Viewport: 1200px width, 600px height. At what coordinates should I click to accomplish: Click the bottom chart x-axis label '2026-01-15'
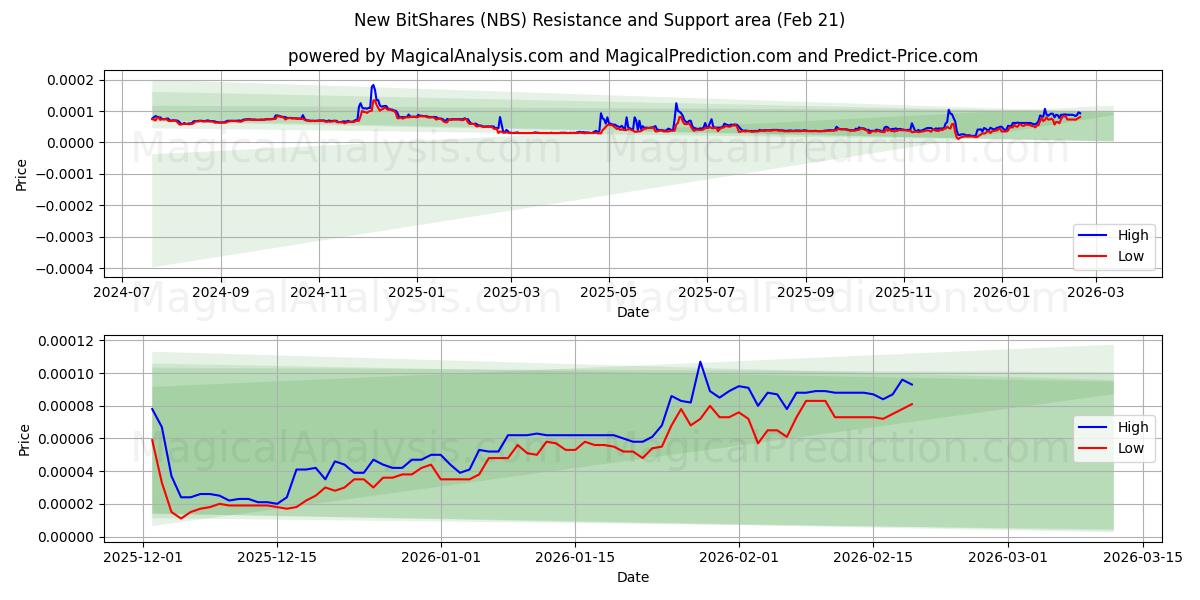click(575, 557)
